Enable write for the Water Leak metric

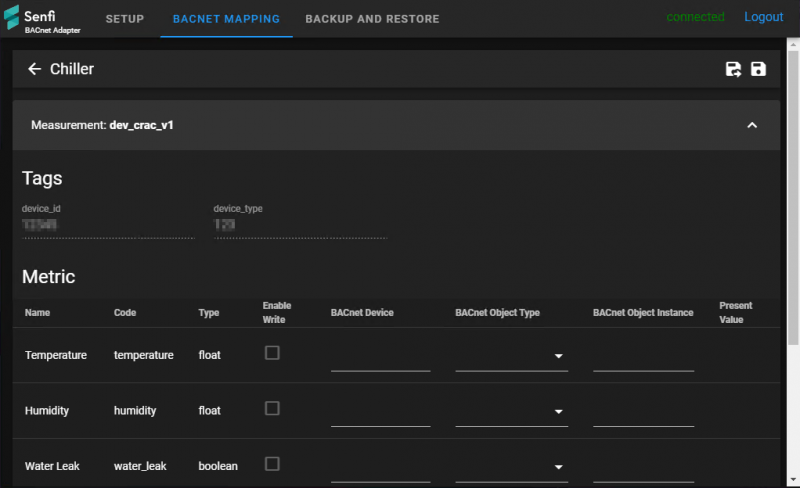(272, 463)
